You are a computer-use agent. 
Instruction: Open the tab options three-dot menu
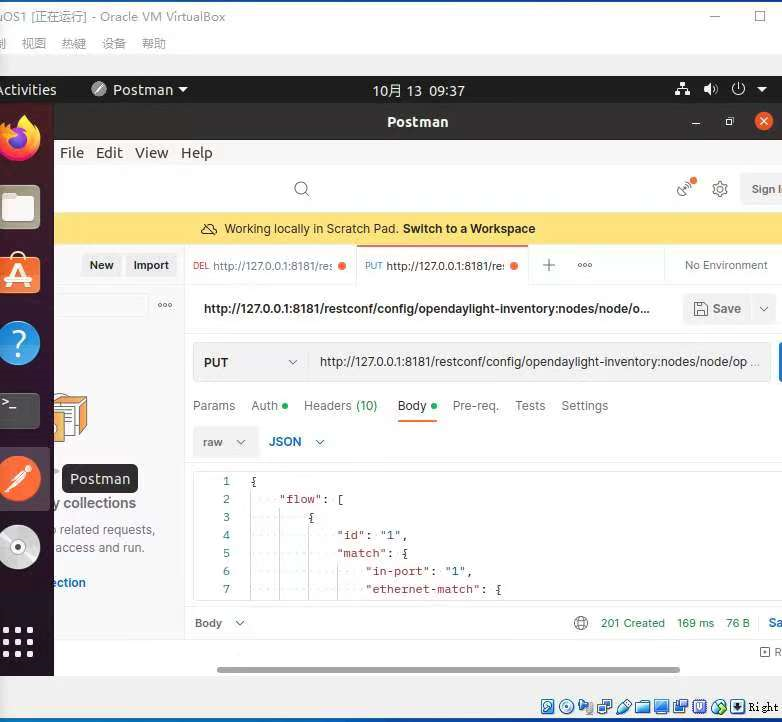(585, 265)
